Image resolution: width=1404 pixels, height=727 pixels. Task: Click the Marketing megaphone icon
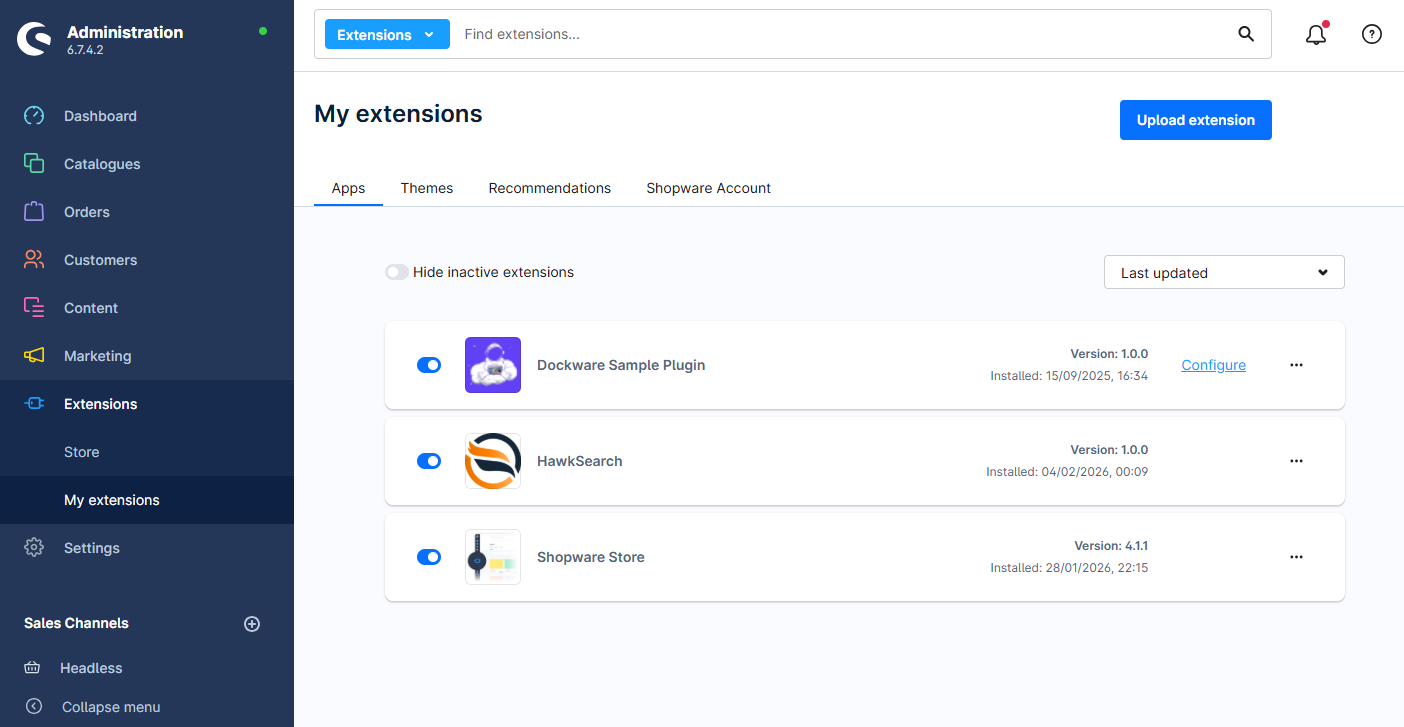34,356
